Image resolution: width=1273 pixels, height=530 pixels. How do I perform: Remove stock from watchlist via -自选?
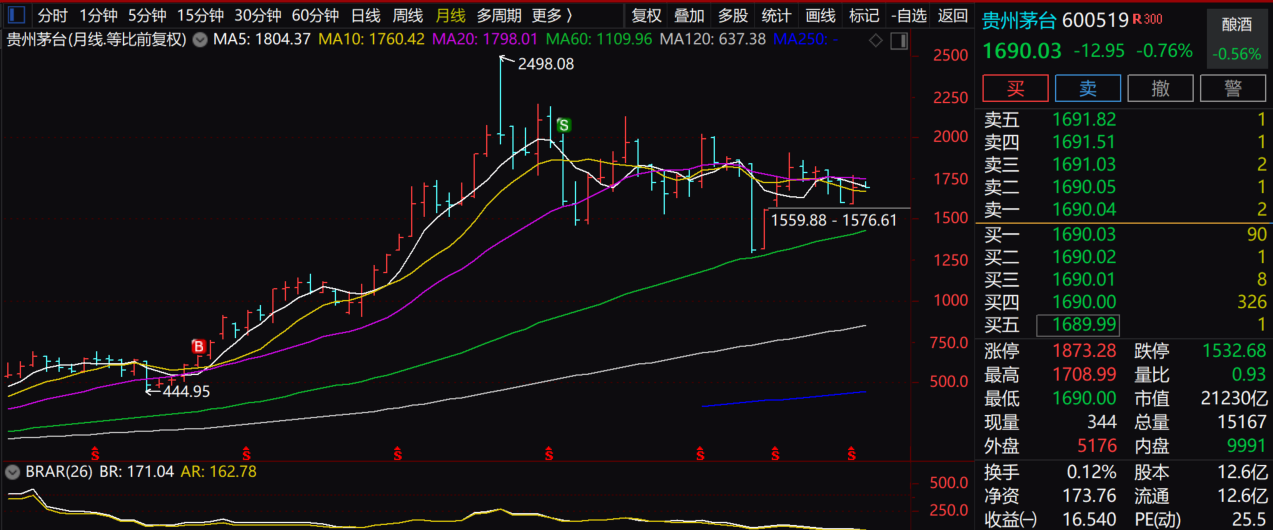pos(909,16)
